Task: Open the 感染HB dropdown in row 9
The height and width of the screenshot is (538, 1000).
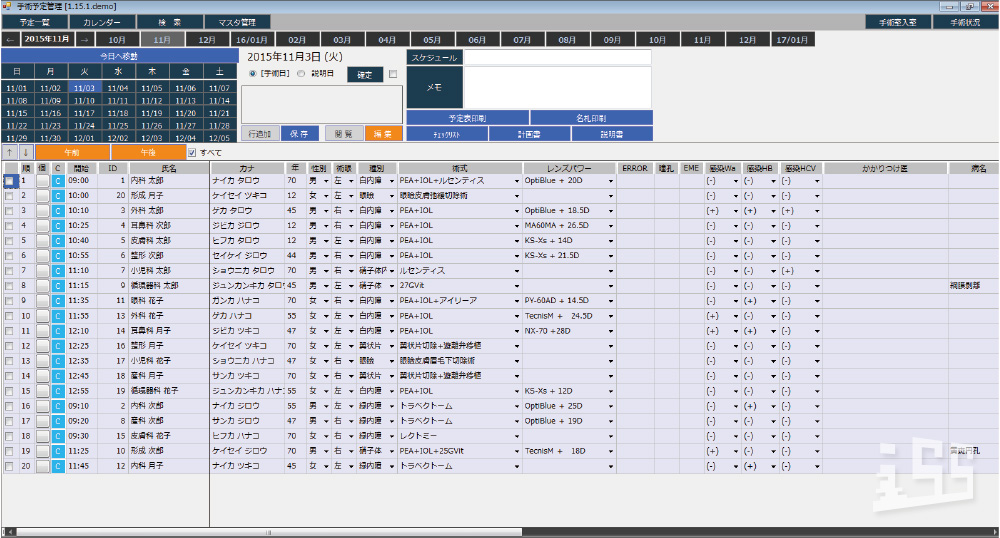Action: pyautogui.click(x=774, y=302)
